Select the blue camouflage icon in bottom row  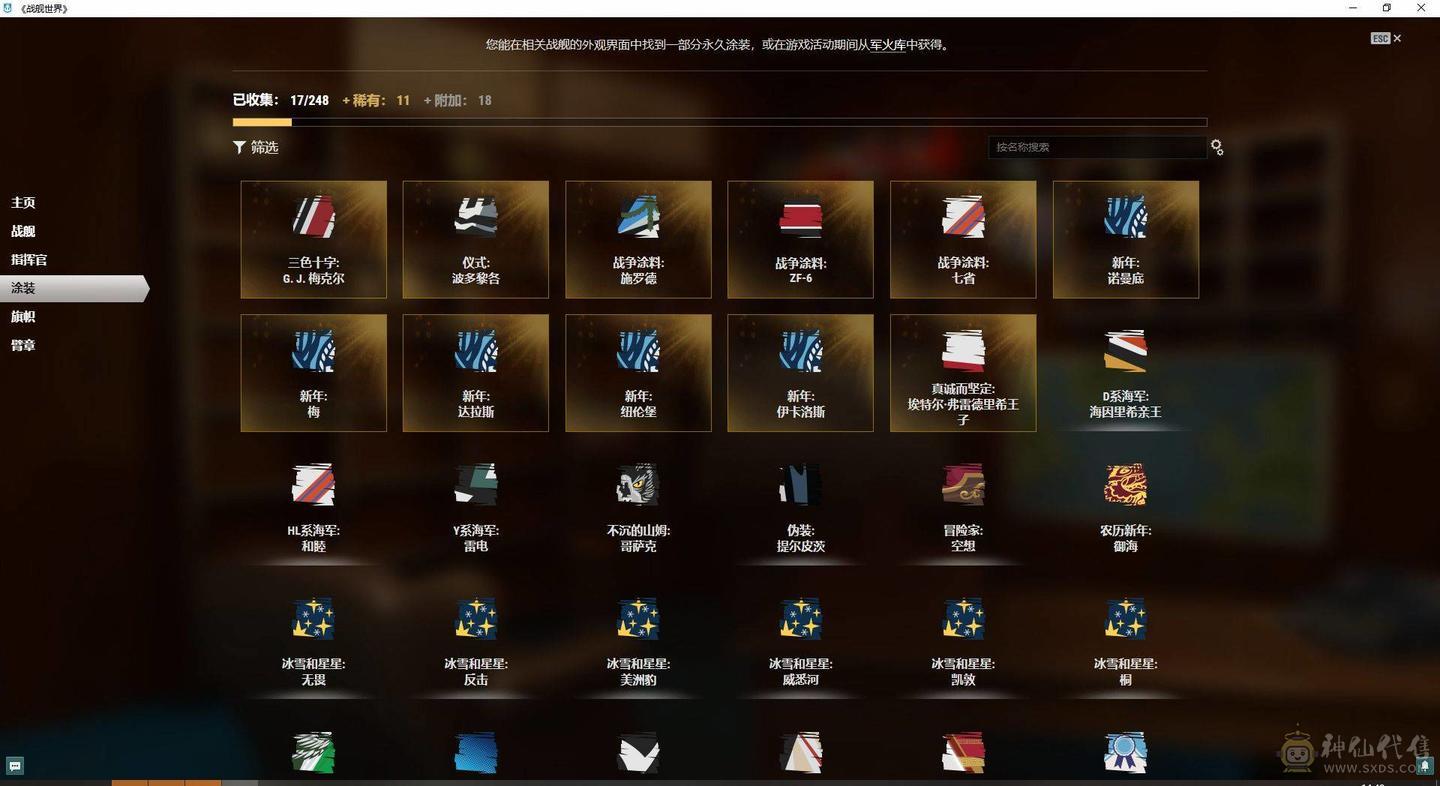476,753
